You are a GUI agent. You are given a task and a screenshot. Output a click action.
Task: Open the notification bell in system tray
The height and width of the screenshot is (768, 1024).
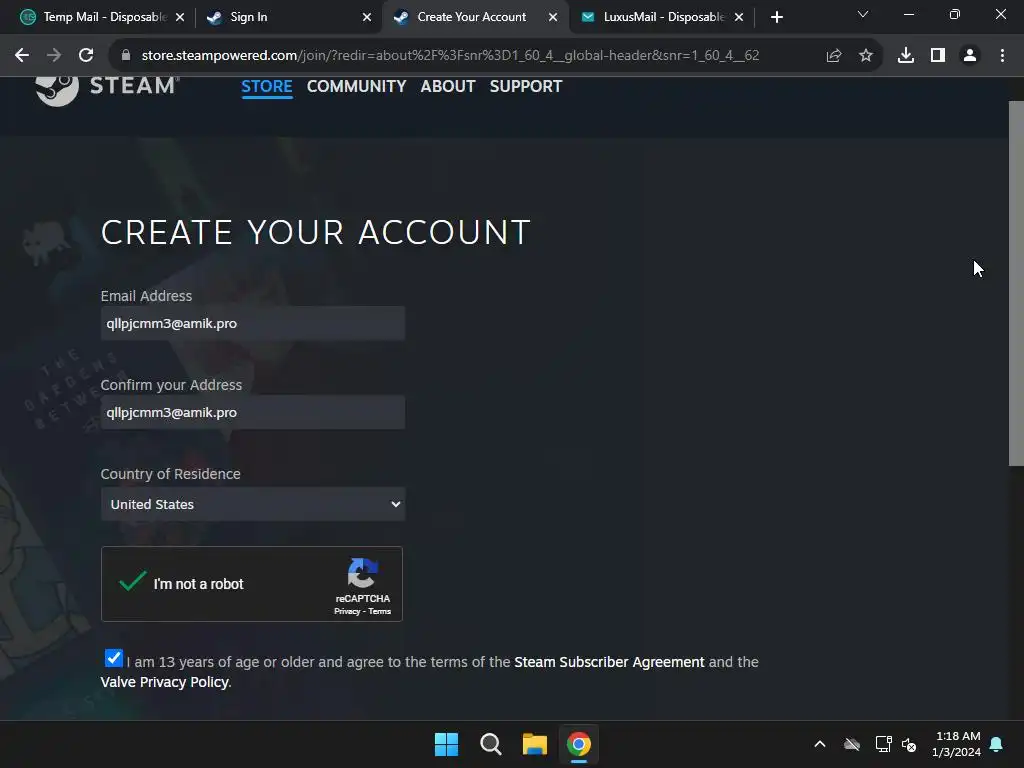click(997, 744)
